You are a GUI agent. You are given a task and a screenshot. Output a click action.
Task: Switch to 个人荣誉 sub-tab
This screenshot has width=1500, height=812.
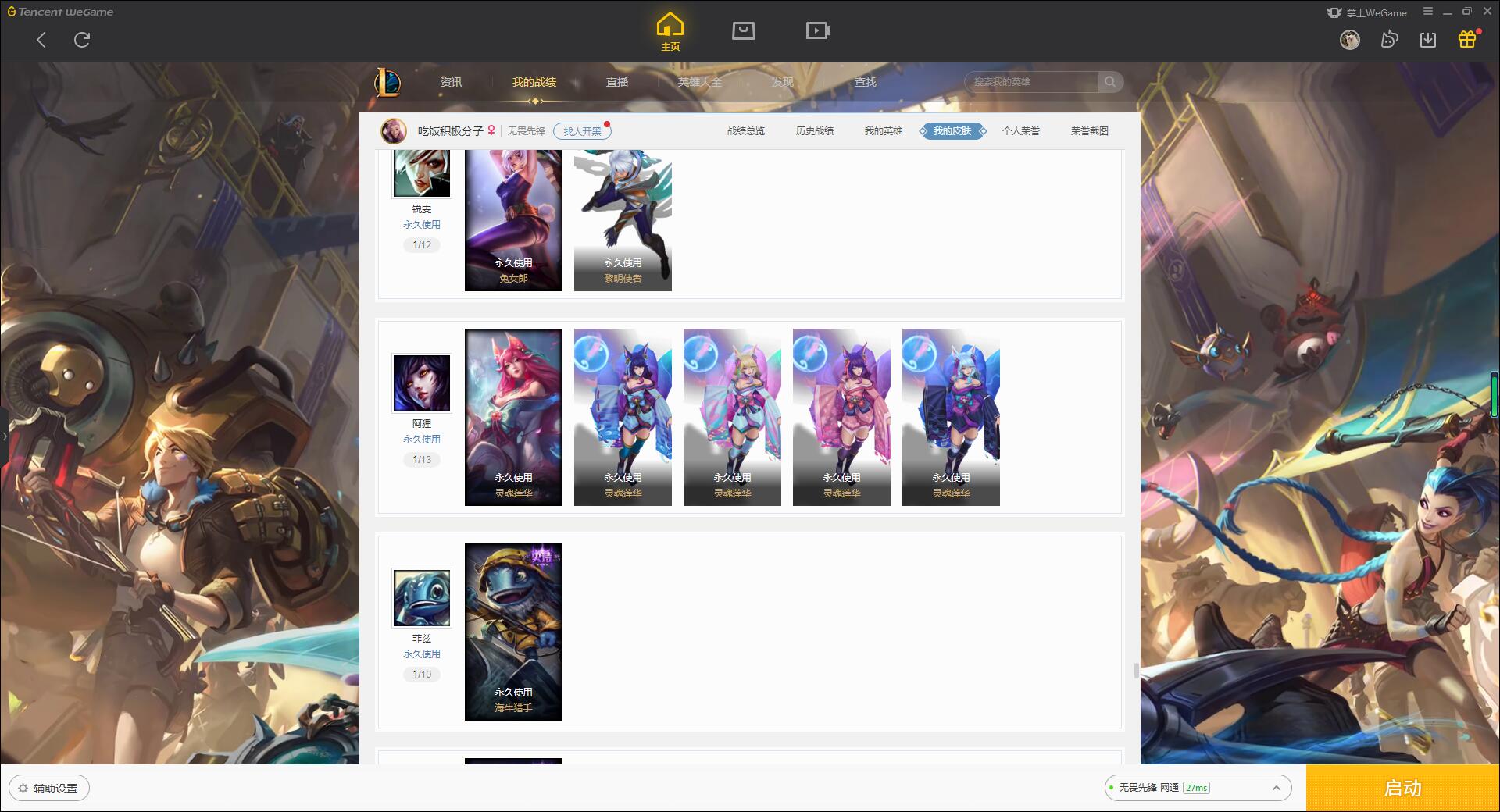tap(1021, 131)
